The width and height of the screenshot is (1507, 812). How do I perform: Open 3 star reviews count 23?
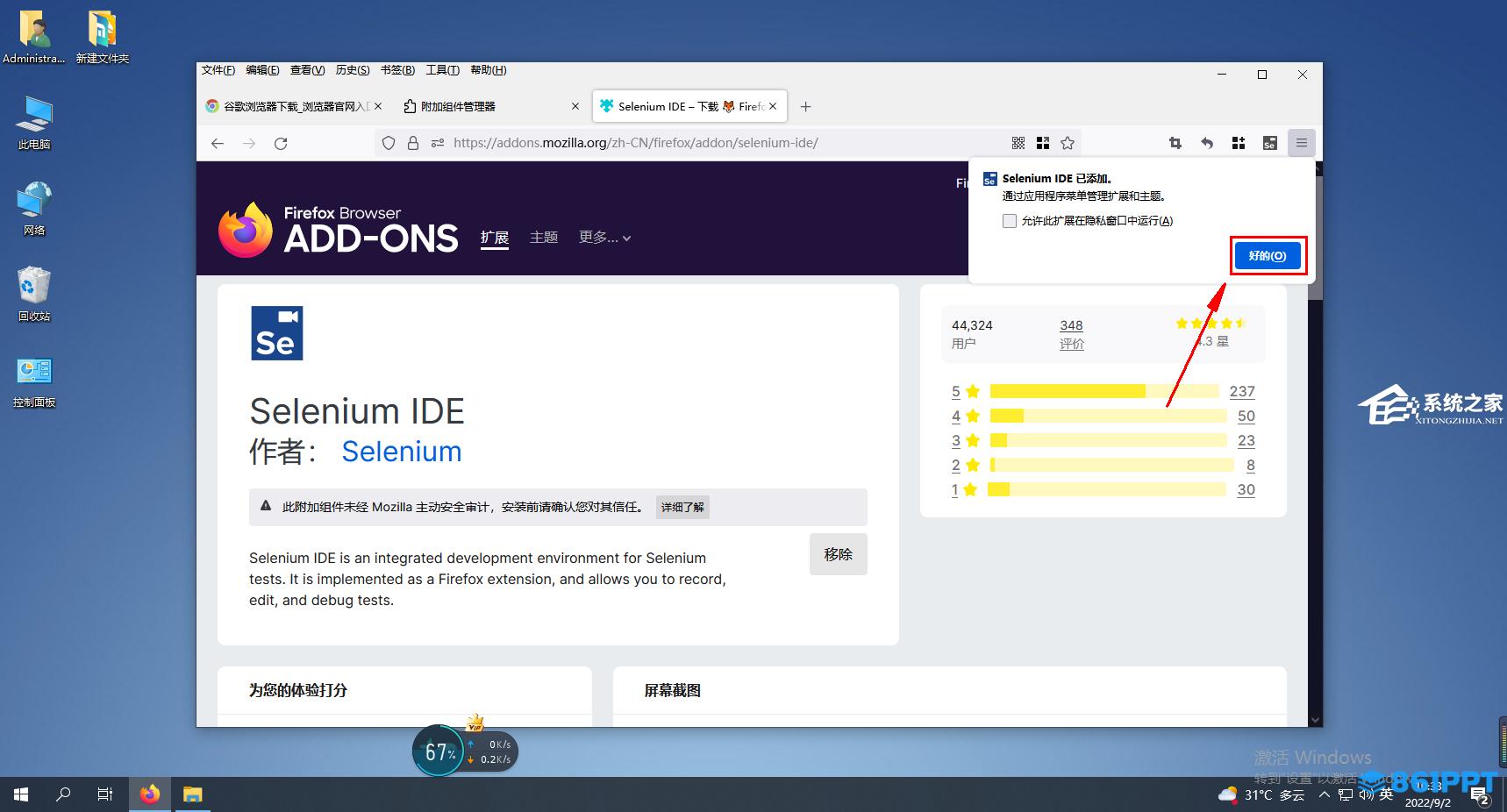point(1246,440)
